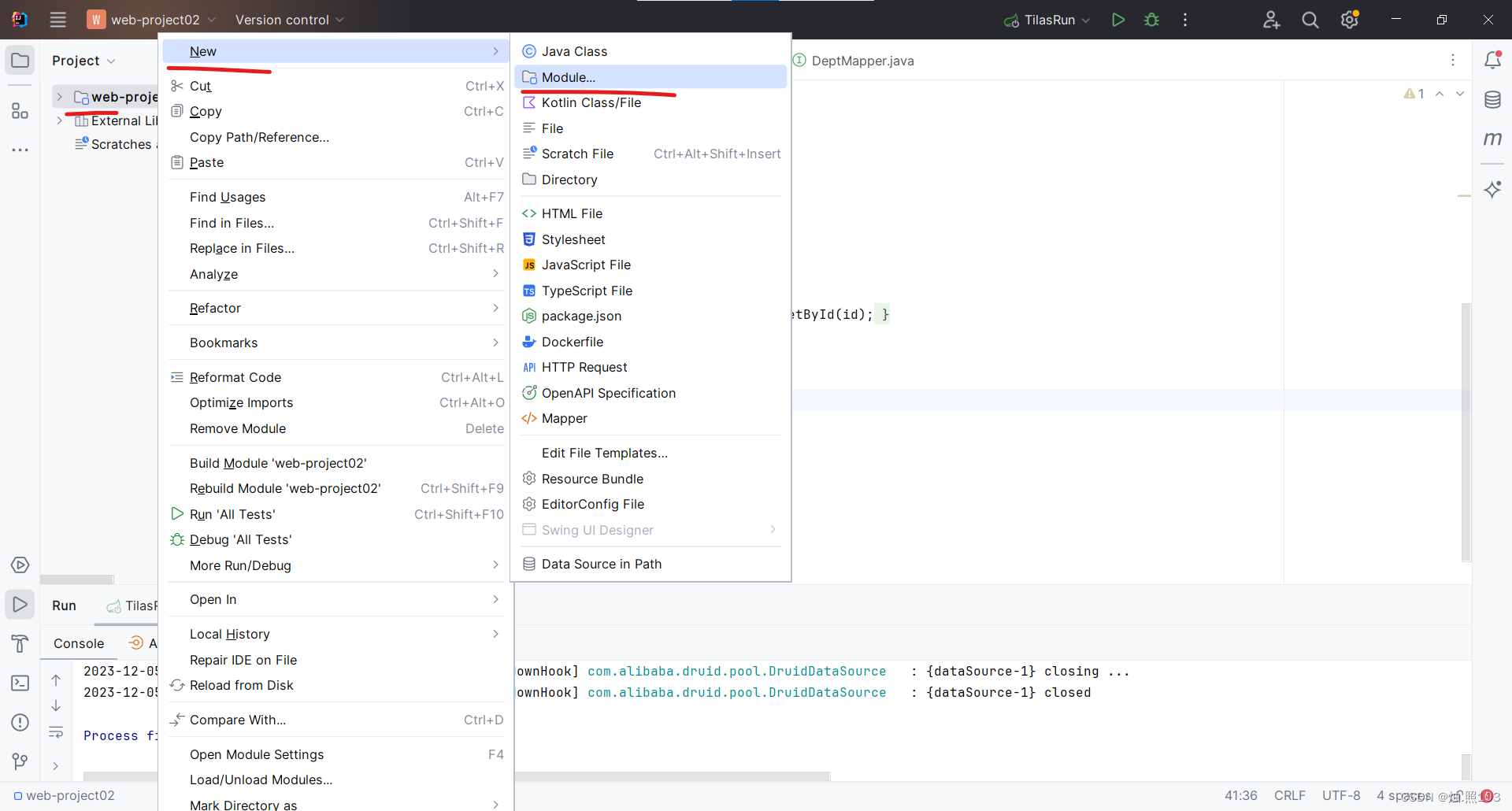Toggle the Project tool window folder icon
This screenshot has width=1512, height=811.
click(x=20, y=61)
